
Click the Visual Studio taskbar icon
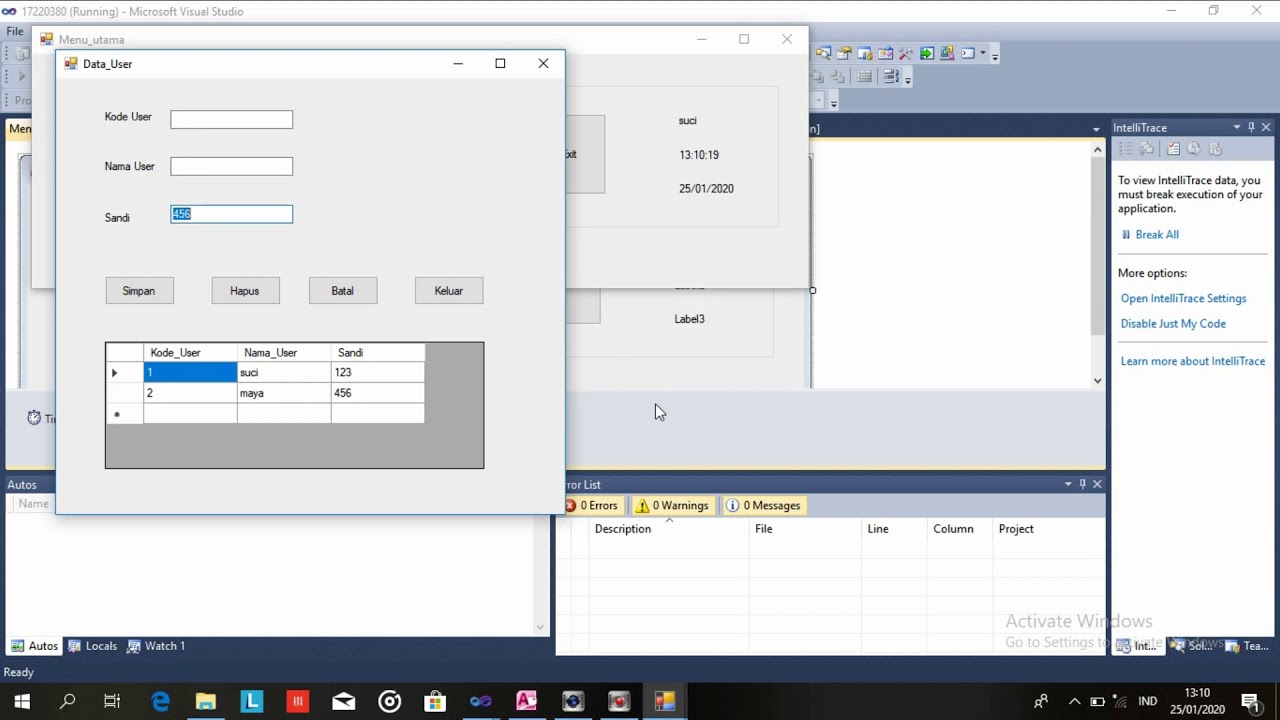[x=481, y=702]
